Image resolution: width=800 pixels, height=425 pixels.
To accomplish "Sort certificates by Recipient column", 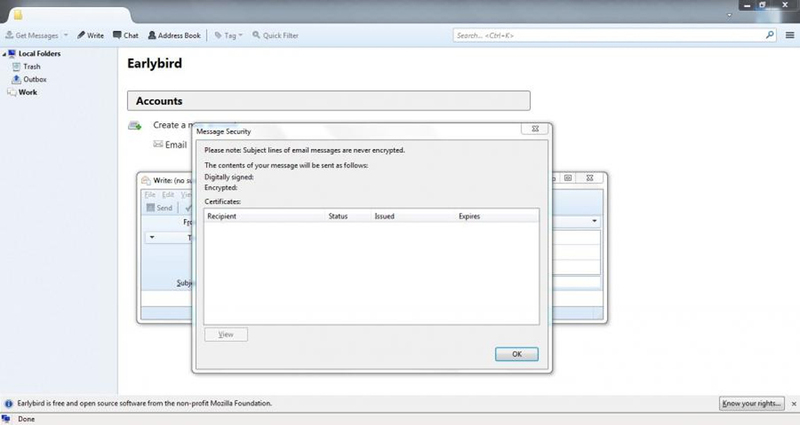I will click(264, 216).
